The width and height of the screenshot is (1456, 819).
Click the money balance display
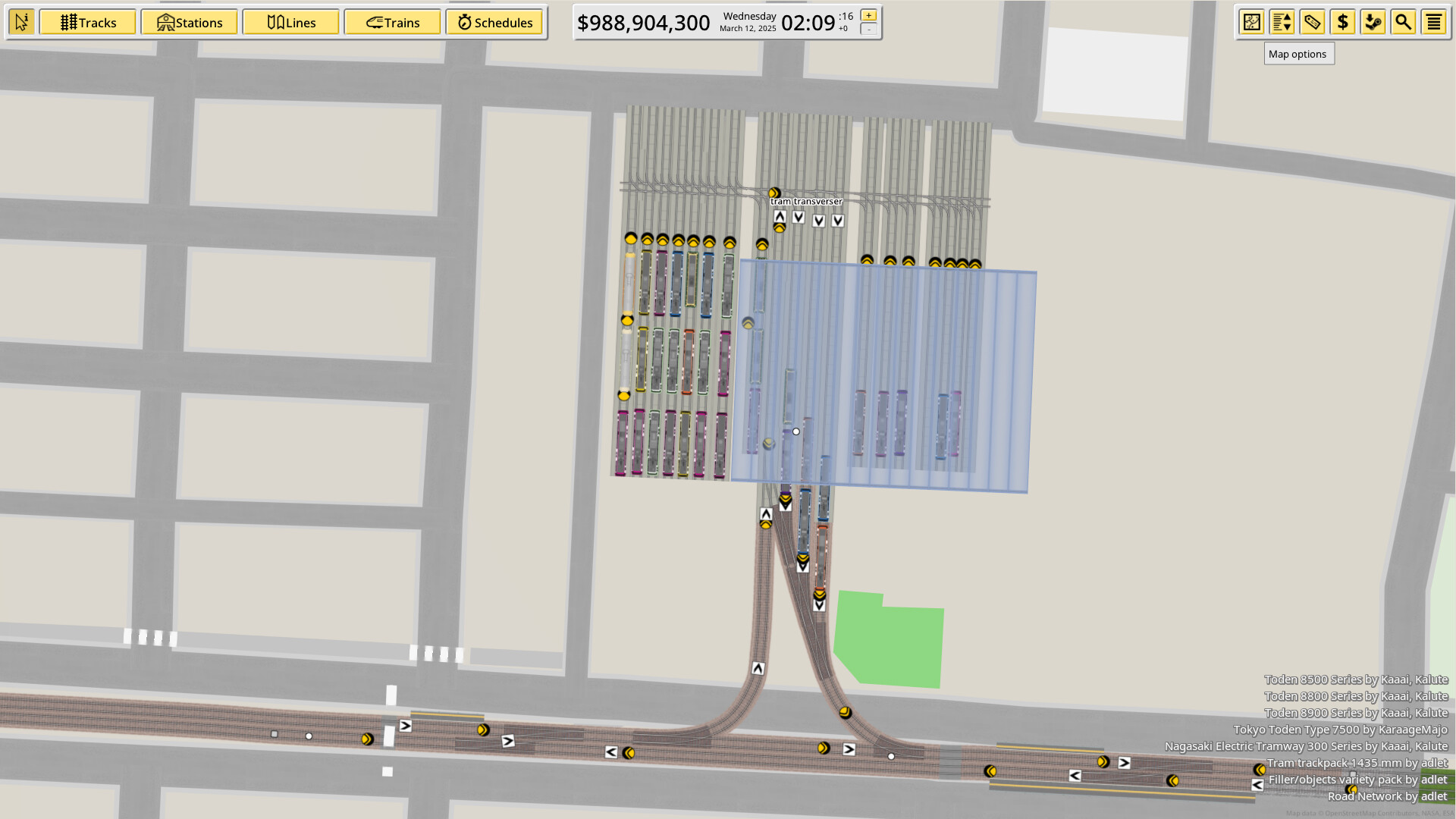(x=643, y=23)
